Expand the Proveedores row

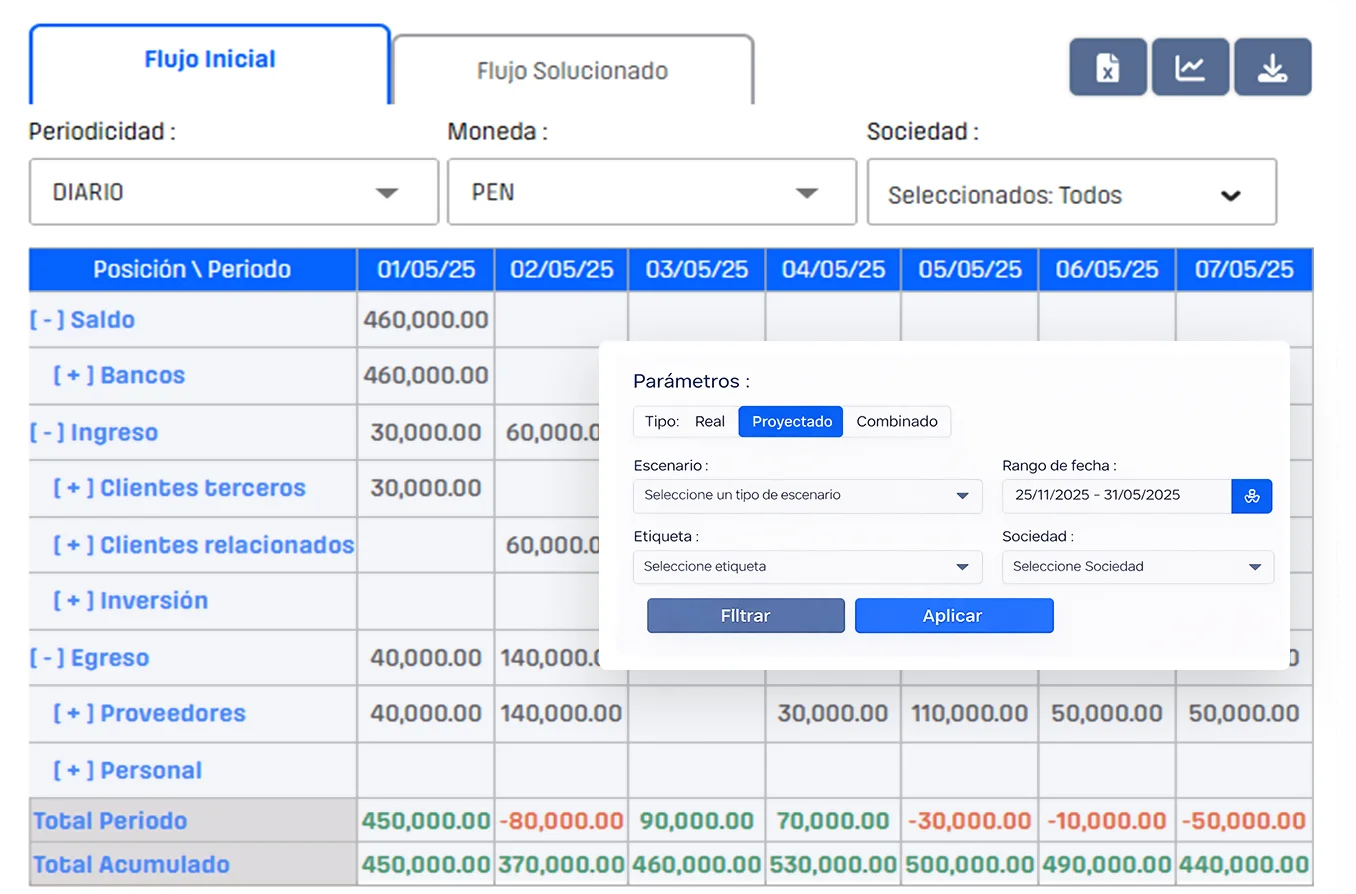point(74,714)
